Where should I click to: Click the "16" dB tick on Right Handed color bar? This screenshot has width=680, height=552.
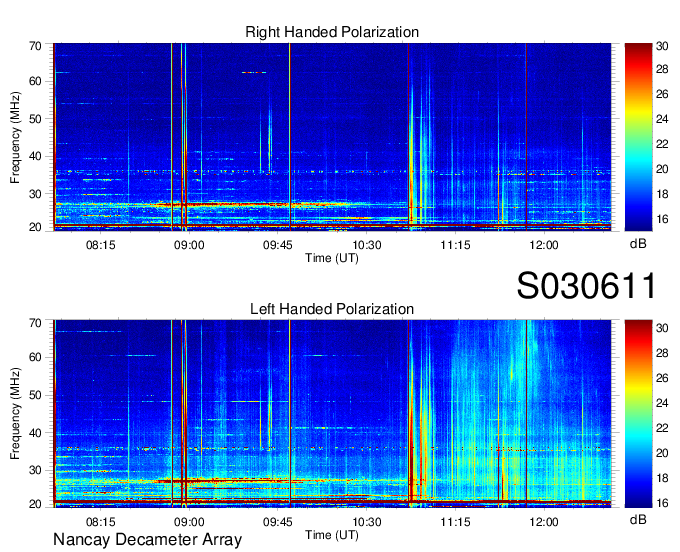[662, 219]
